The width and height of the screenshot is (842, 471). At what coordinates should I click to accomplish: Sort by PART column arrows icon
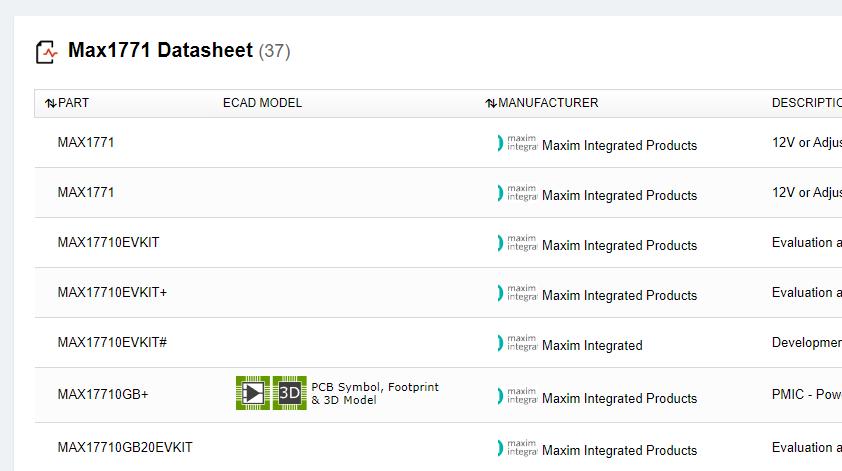click(x=50, y=103)
